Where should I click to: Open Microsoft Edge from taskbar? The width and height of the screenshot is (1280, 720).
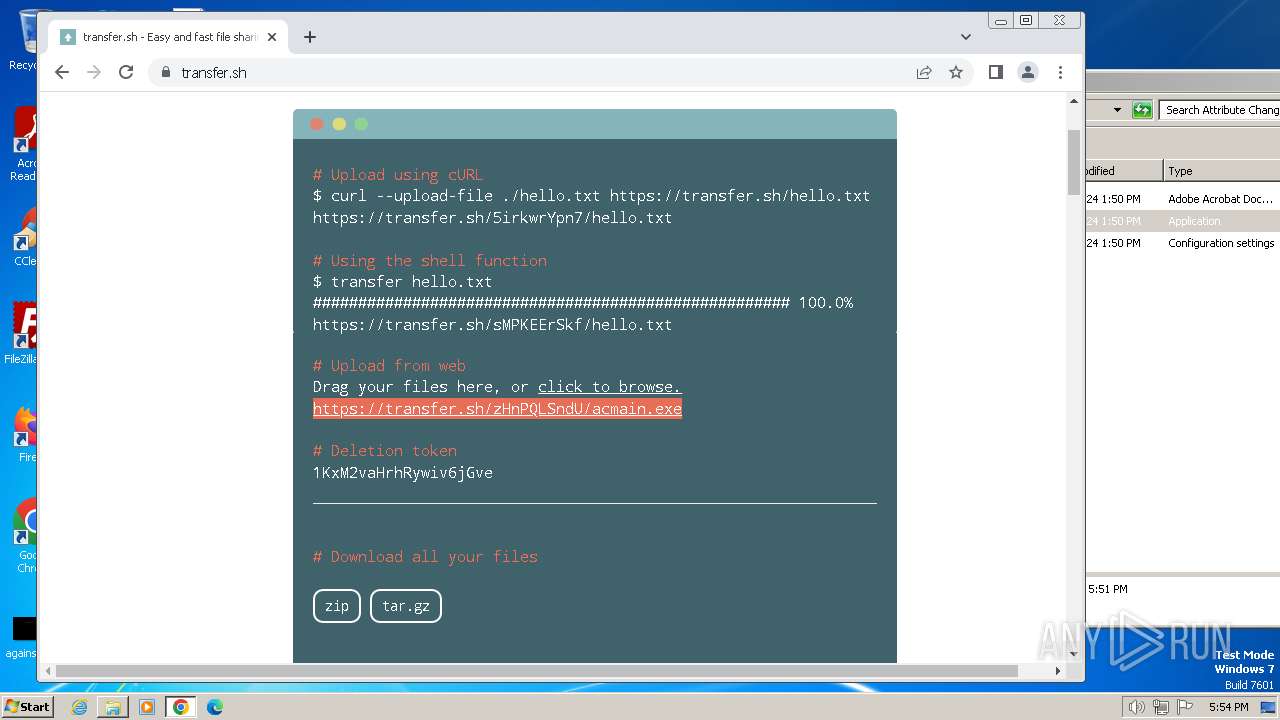(215, 707)
